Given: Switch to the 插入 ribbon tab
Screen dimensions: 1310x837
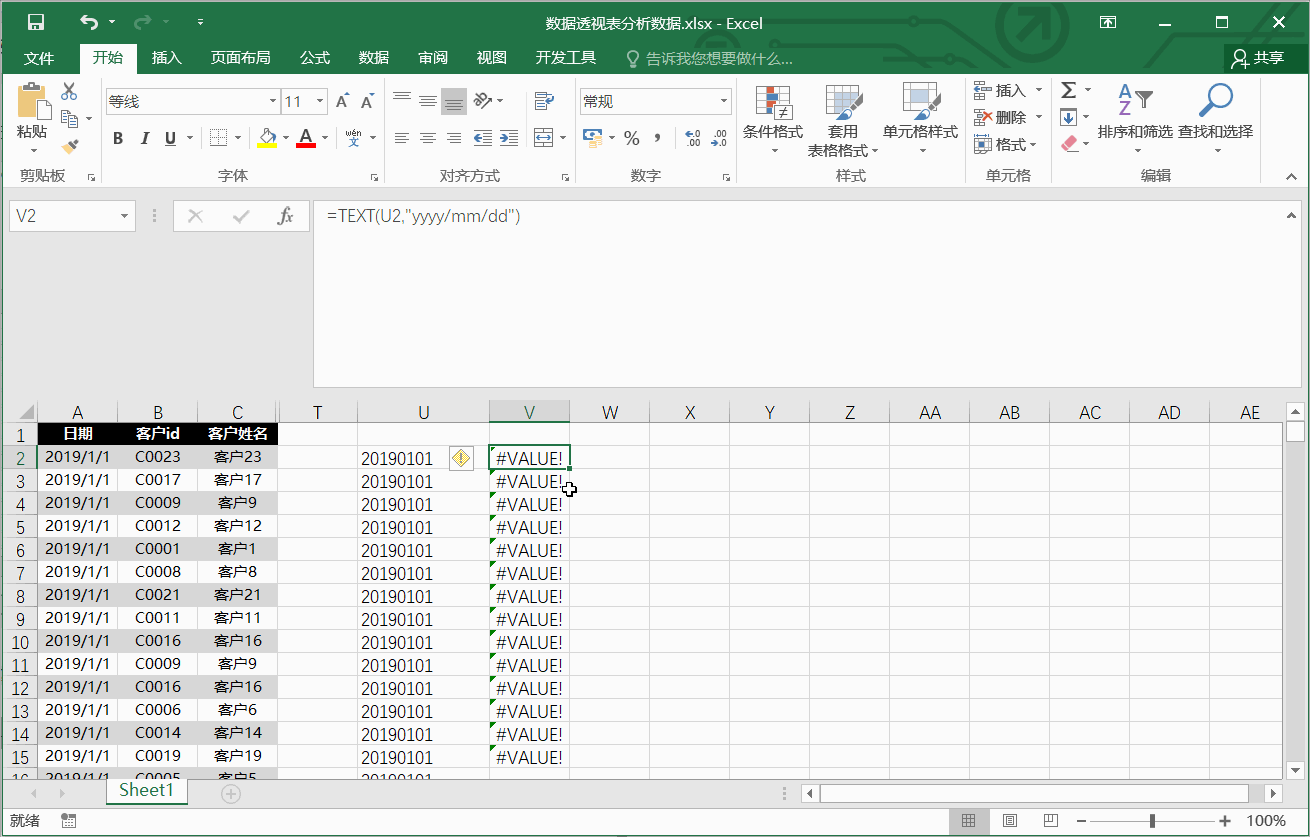Looking at the screenshot, I should tap(167, 58).
